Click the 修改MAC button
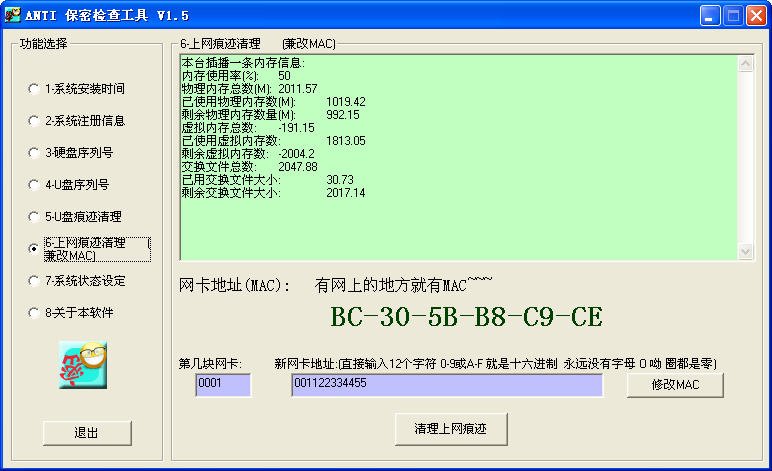 (x=675, y=385)
